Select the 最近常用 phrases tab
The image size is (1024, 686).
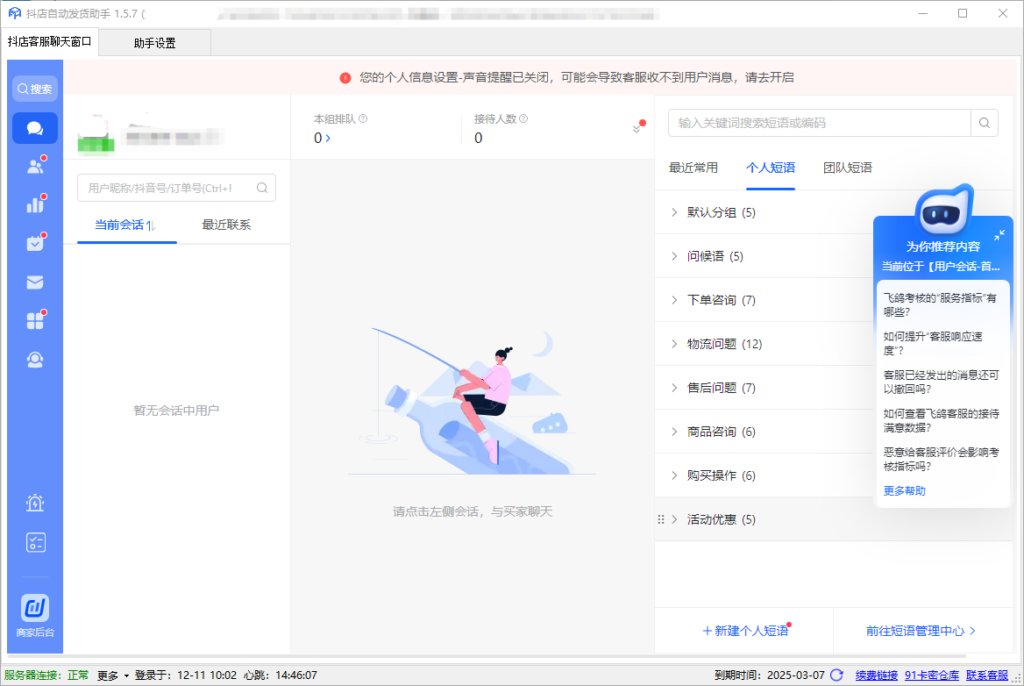click(693, 168)
